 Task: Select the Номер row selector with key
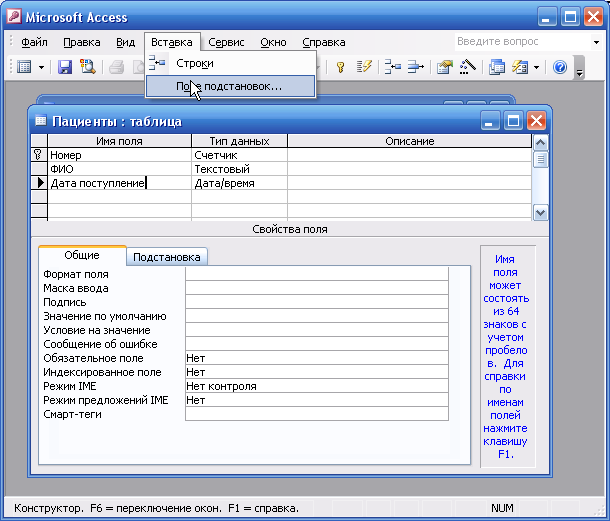tap(39, 155)
